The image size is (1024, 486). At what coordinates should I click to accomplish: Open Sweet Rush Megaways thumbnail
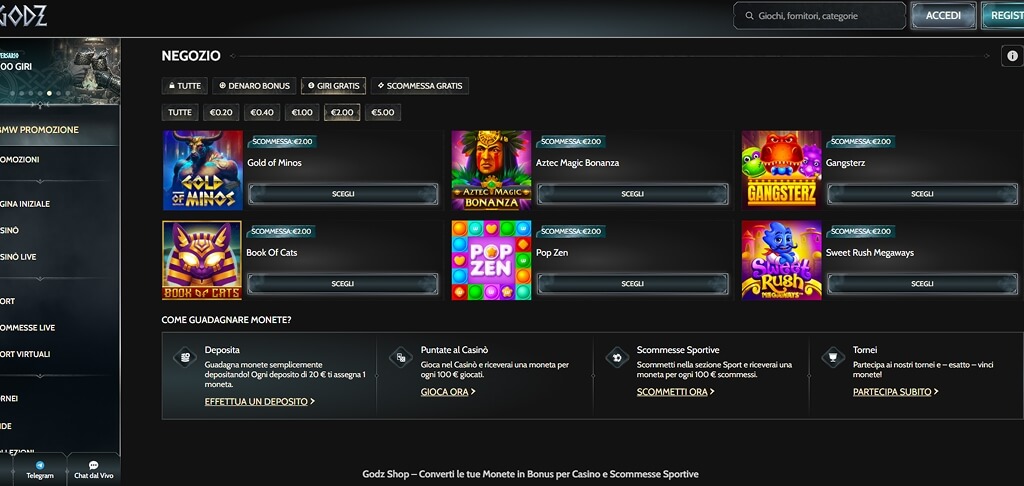tap(781, 260)
